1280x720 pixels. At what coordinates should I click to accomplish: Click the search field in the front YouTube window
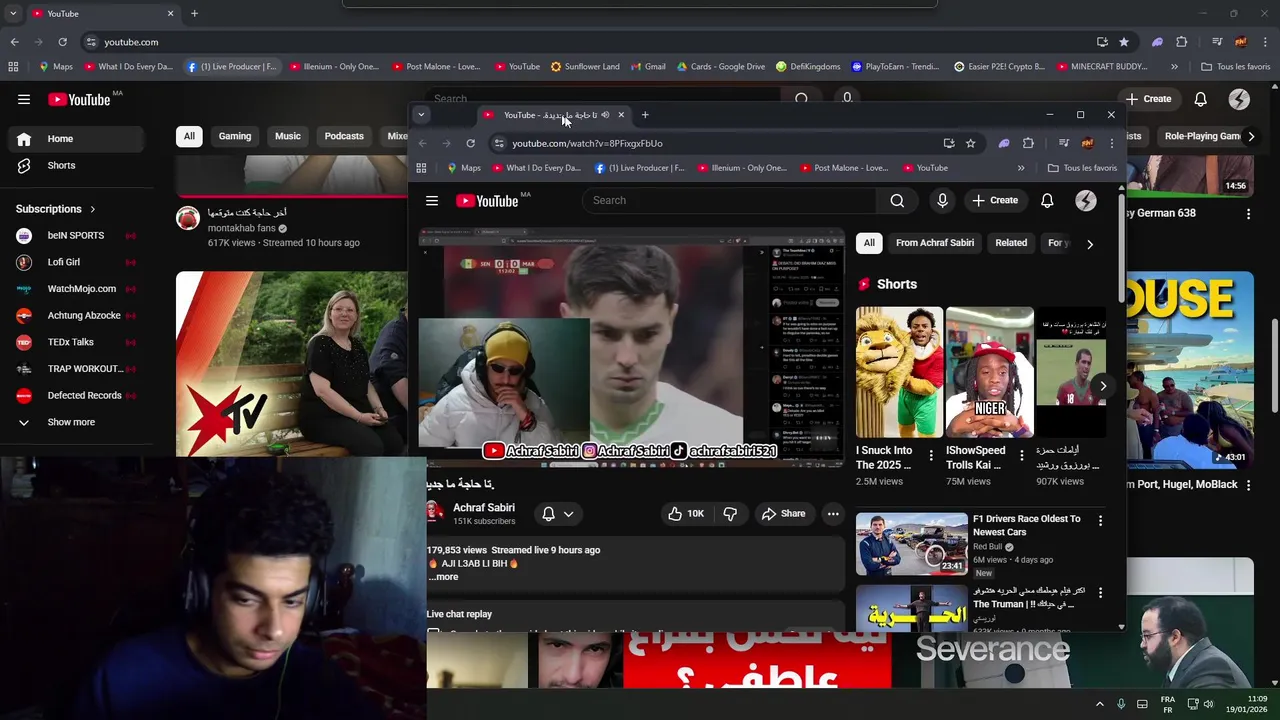(730, 201)
